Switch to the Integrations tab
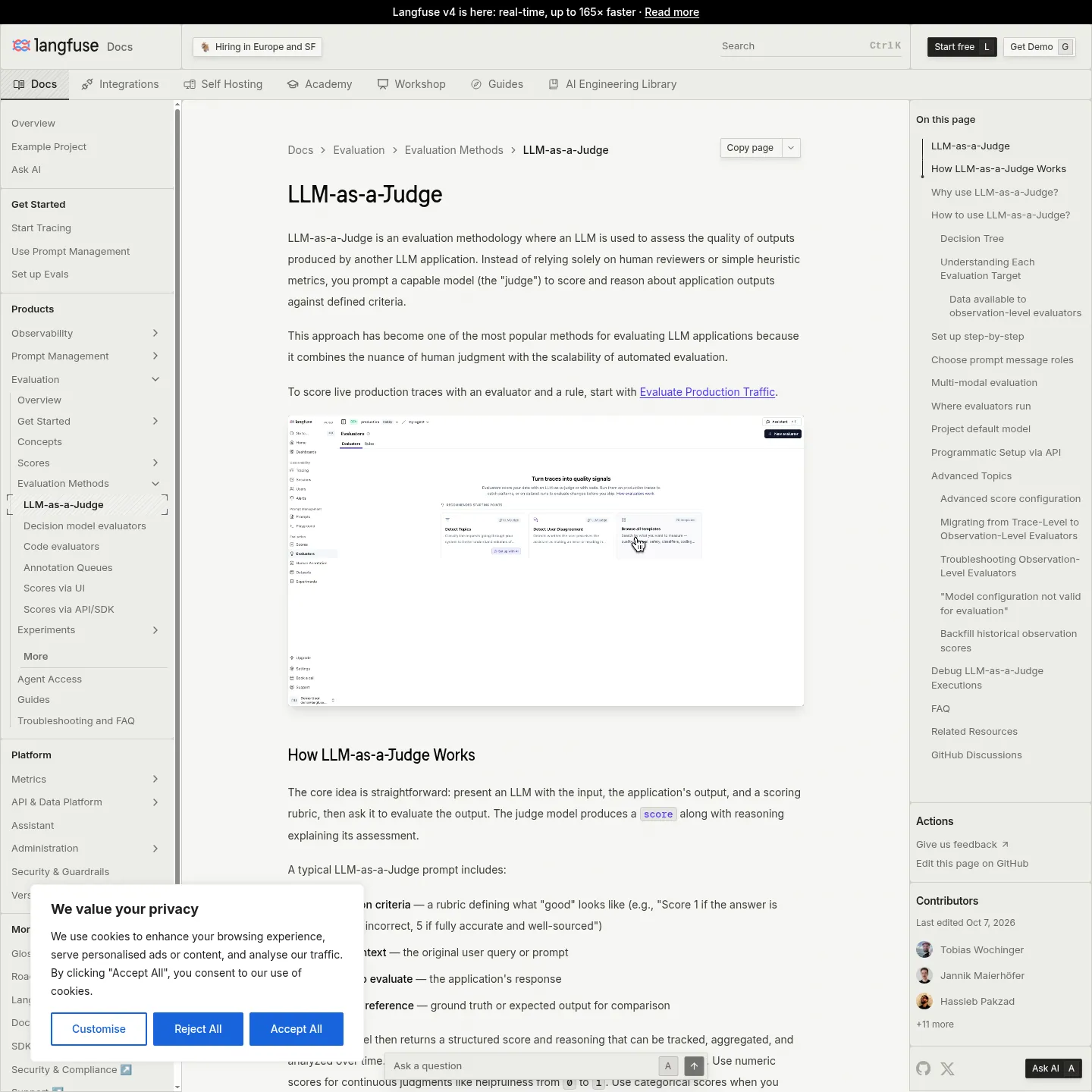The image size is (1092, 1092). point(121,84)
